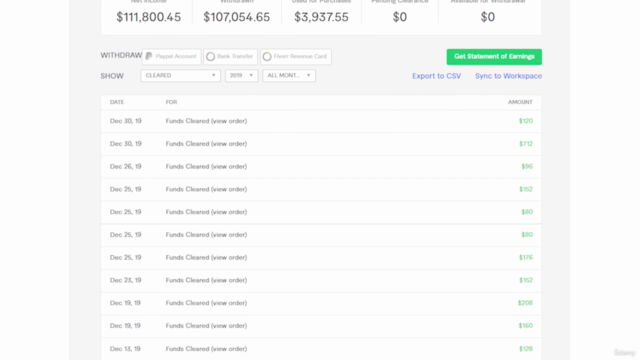Open view order link for the $176 row
The image size is (640, 360).
(x=229, y=258)
